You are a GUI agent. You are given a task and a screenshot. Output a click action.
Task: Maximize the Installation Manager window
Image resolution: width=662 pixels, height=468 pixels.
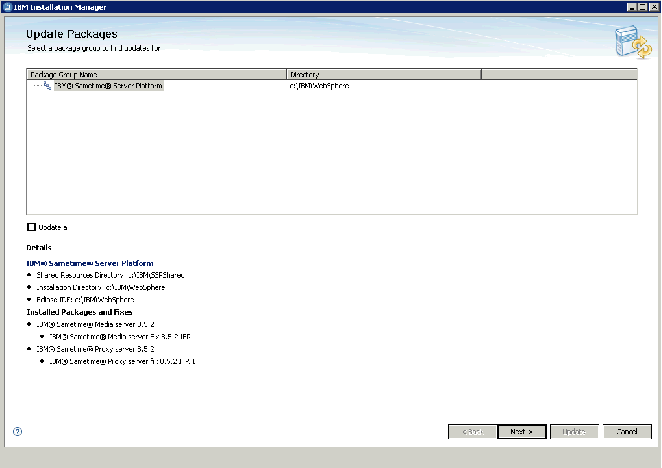point(640,6)
